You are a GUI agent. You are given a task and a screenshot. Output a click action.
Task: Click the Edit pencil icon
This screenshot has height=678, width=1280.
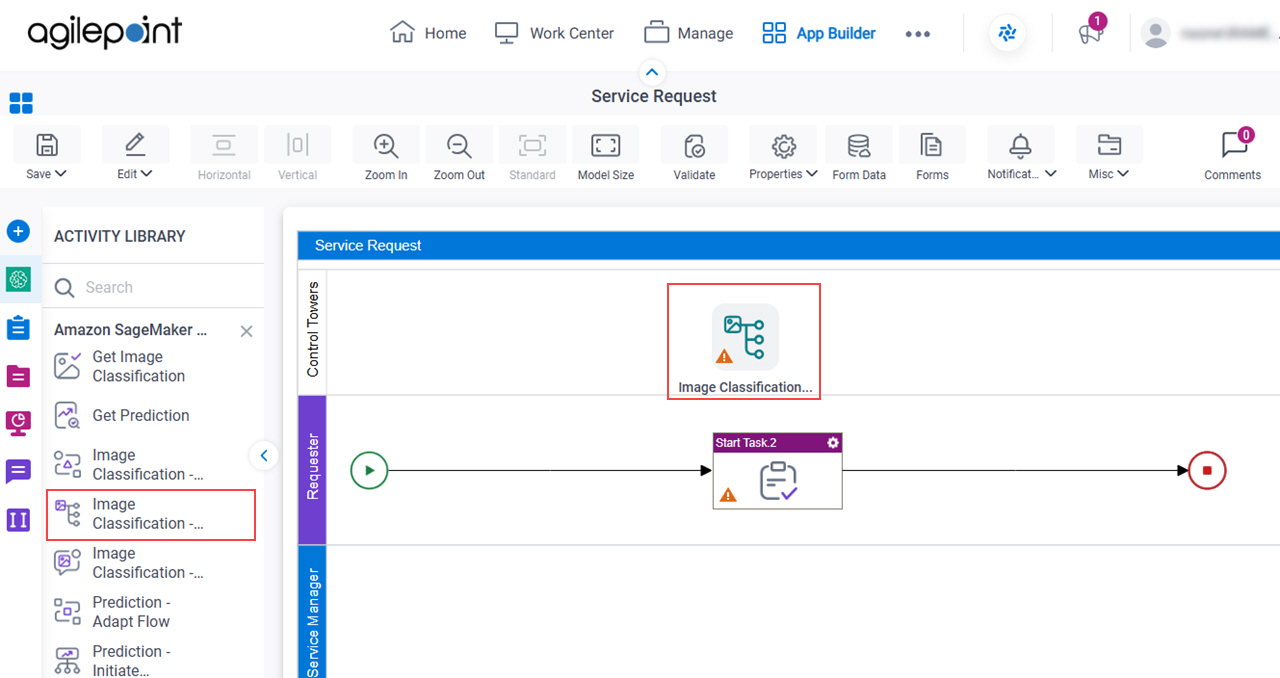[135, 145]
